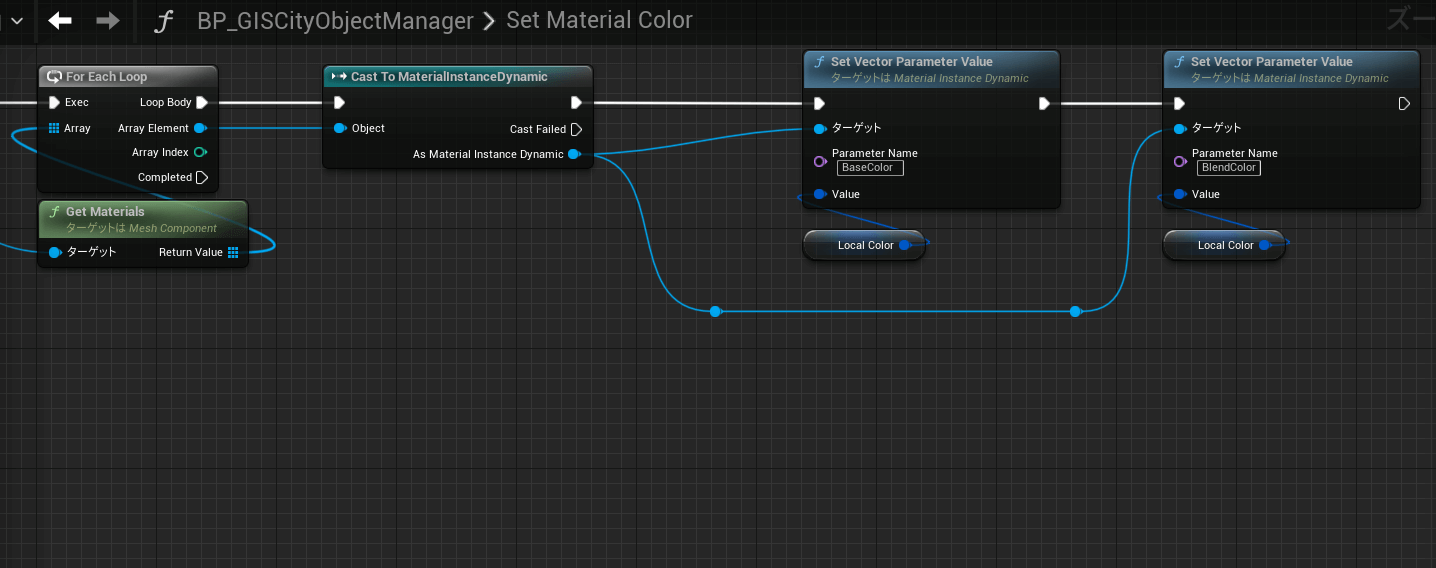Click the Array Index output pin
Screen dimensions: 1436x568
click(200, 153)
